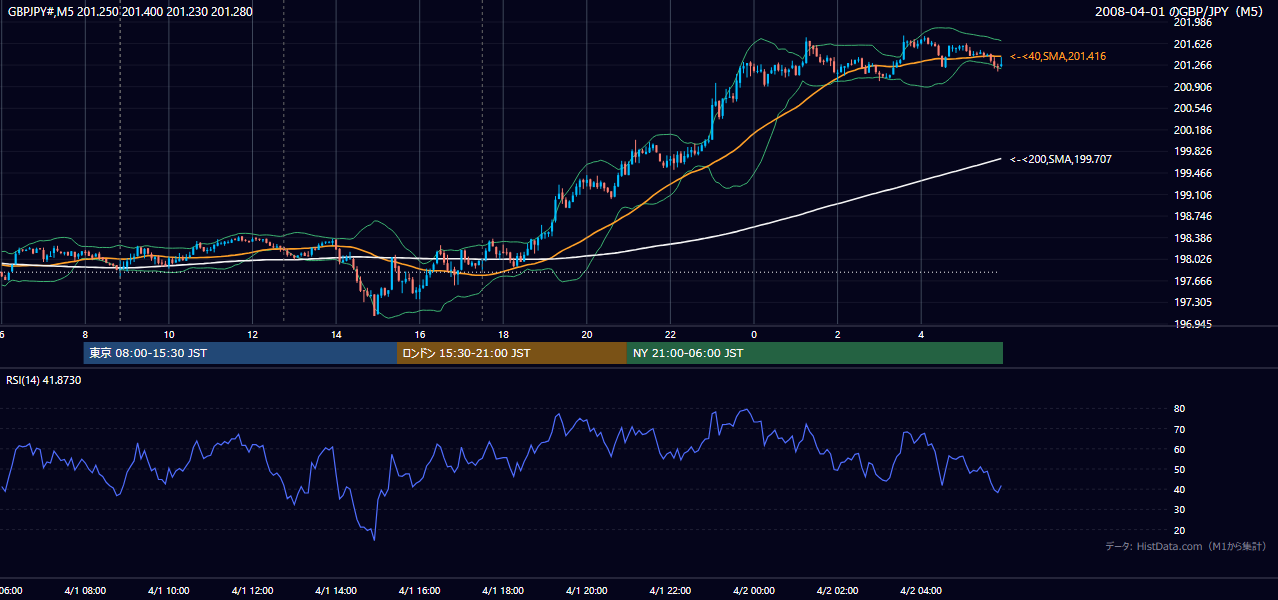This screenshot has width=1278, height=600.
Task: Click the 4/1 08:00 date axis label
Action: coord(85,591)
